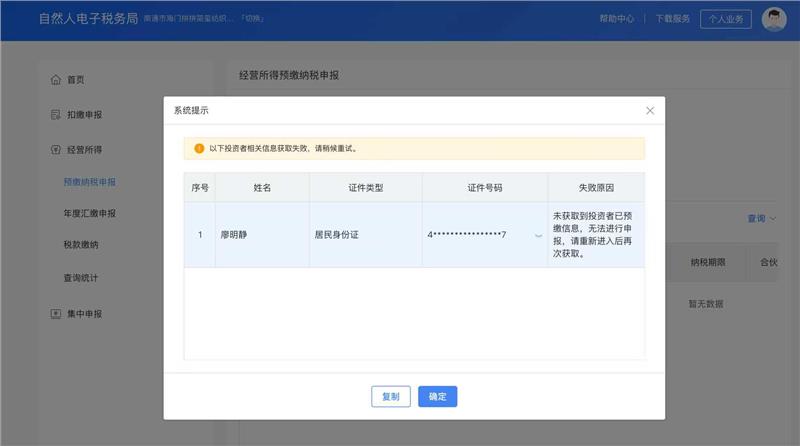Screen dimensions: 800x446
Task: Click the 扣缴申报 document icon
Action: pos(56,115)
